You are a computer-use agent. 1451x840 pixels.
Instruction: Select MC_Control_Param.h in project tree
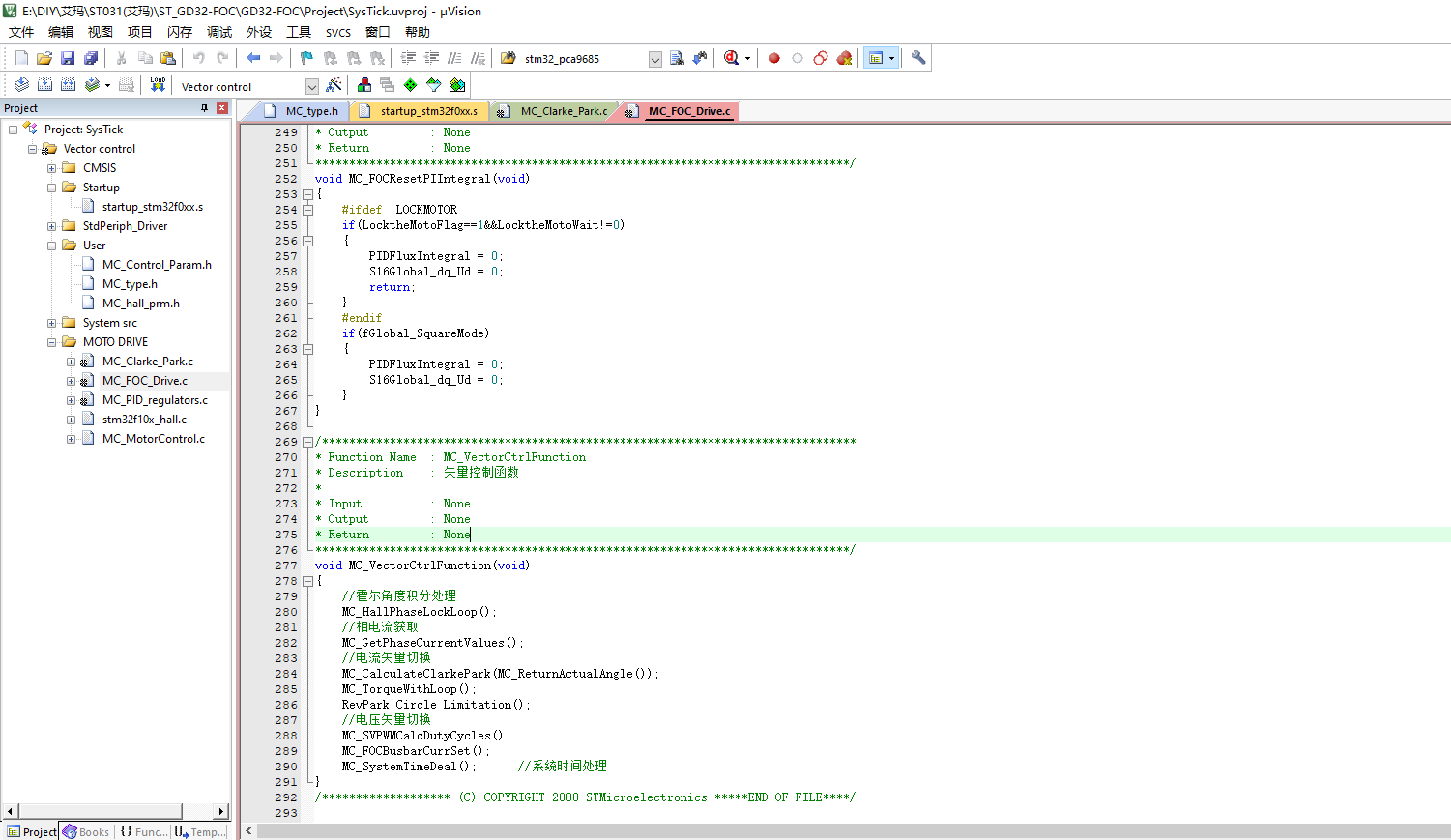coord(157,265)
